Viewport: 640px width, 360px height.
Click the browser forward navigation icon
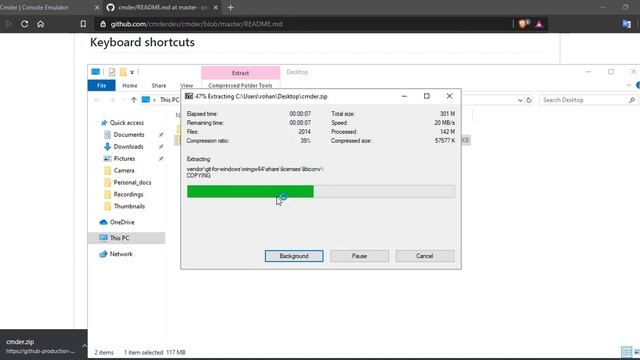(x=8, y=24)
